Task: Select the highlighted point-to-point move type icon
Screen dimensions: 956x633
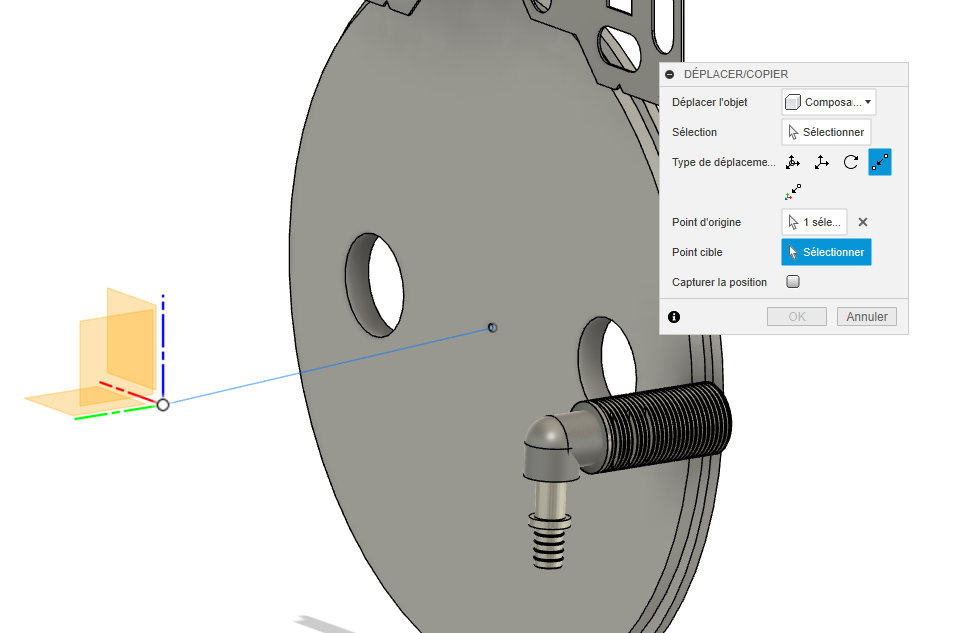Action: [x=879, y=161]
